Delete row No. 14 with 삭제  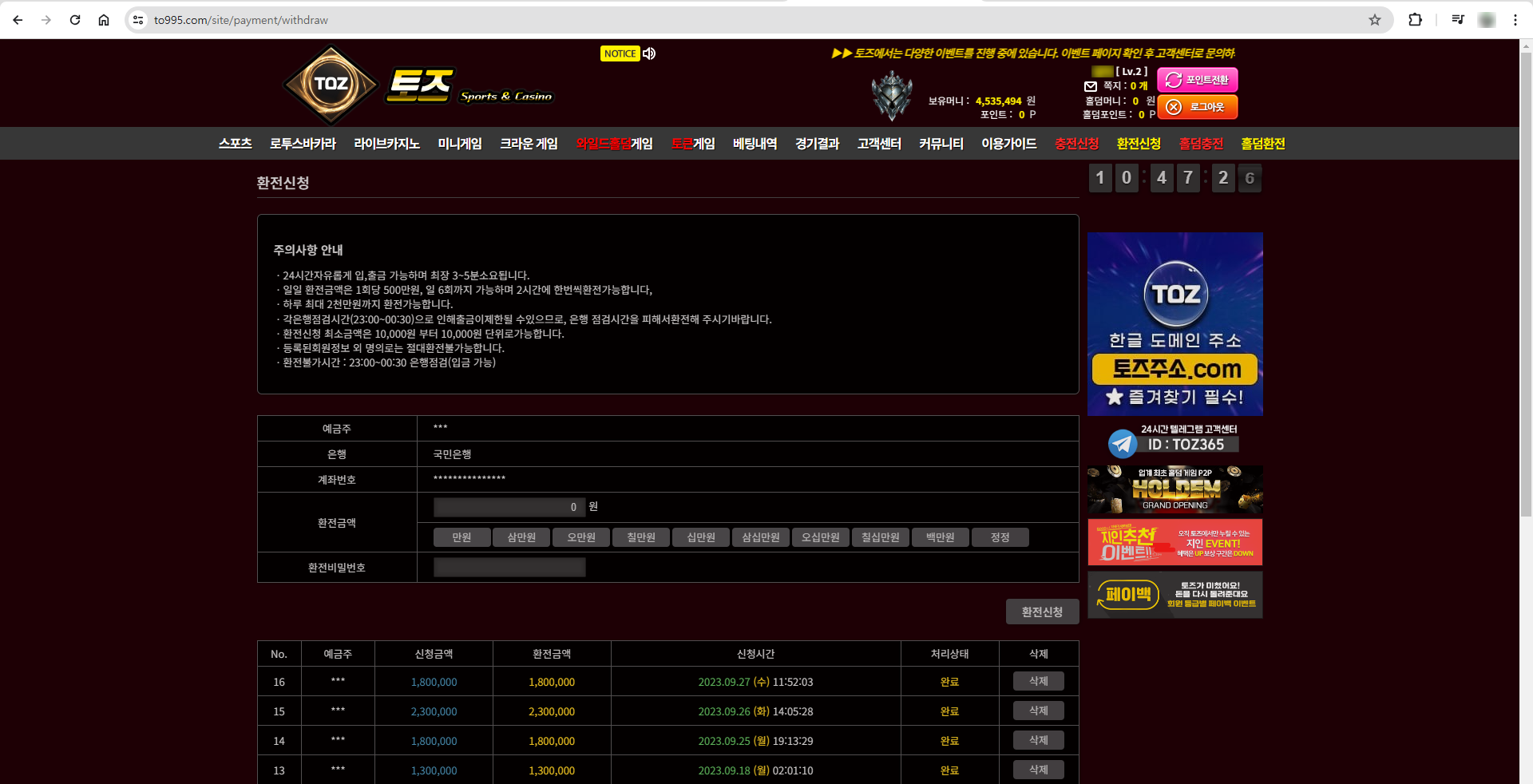[1038, 740]
